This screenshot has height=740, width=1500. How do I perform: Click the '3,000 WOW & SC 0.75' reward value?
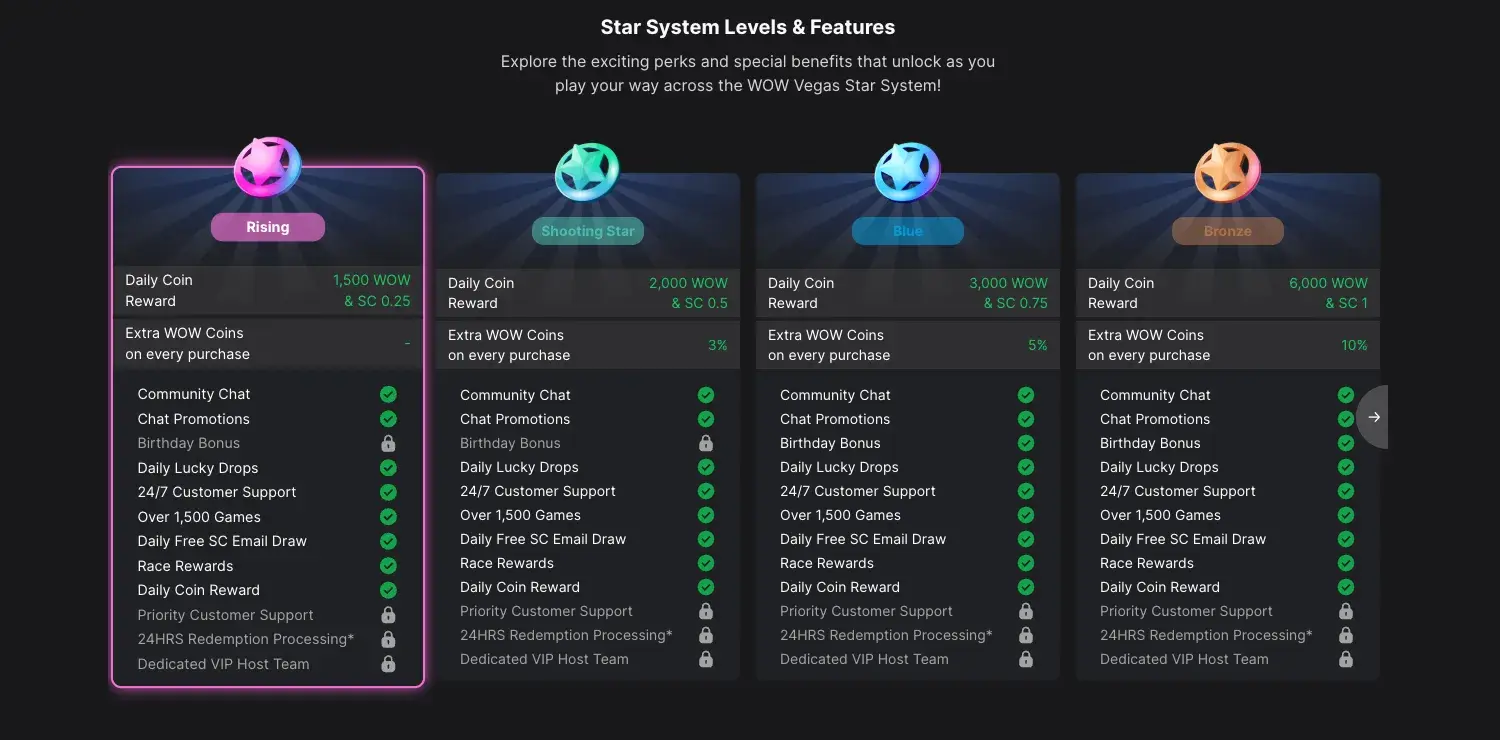point(1009,293)
